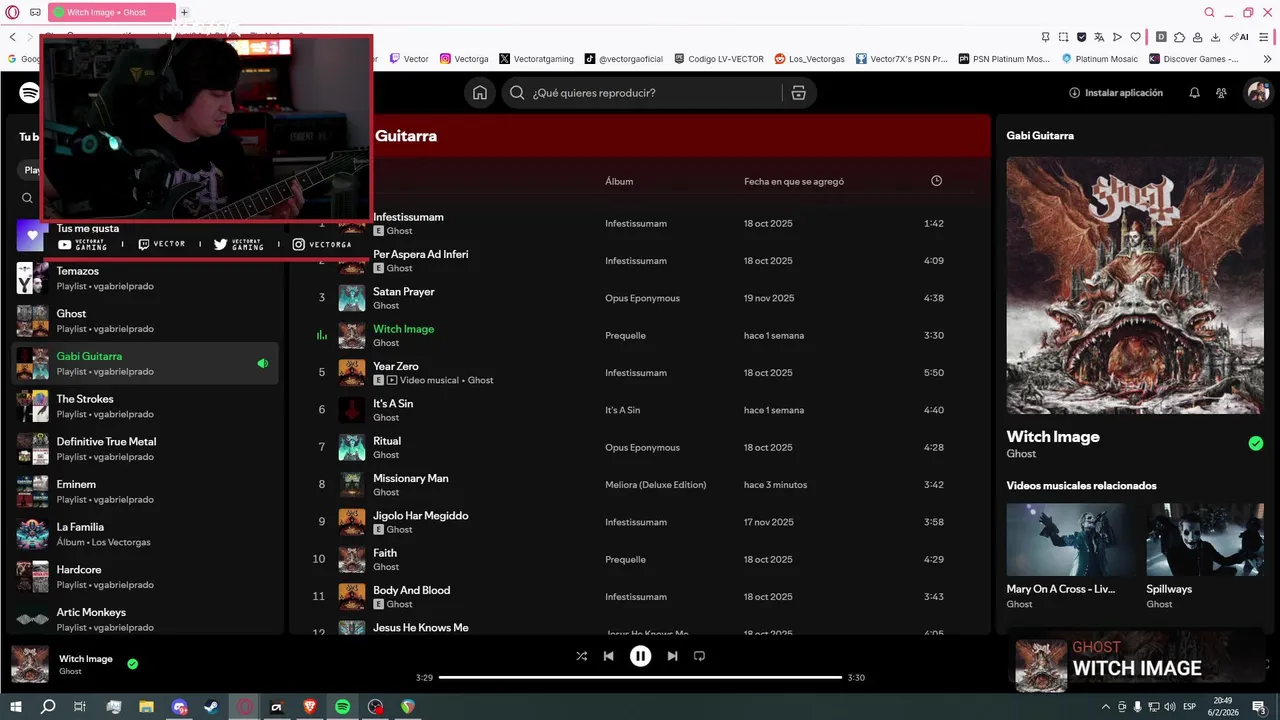
Task: Click the snapshot capture icon
Action: (x=1063, y=37)
